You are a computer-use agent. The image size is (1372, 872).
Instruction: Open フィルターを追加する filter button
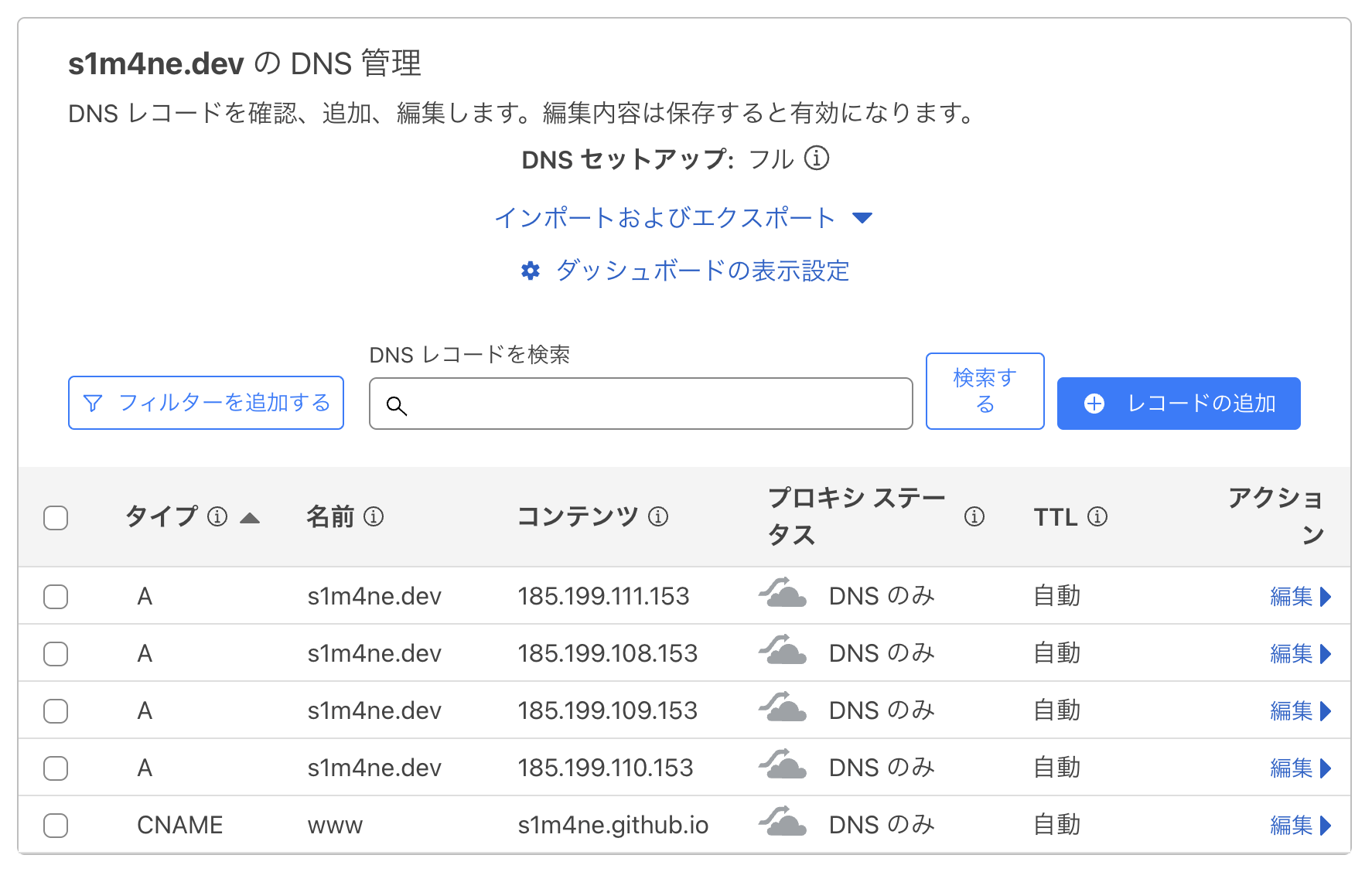click(206, 403)
